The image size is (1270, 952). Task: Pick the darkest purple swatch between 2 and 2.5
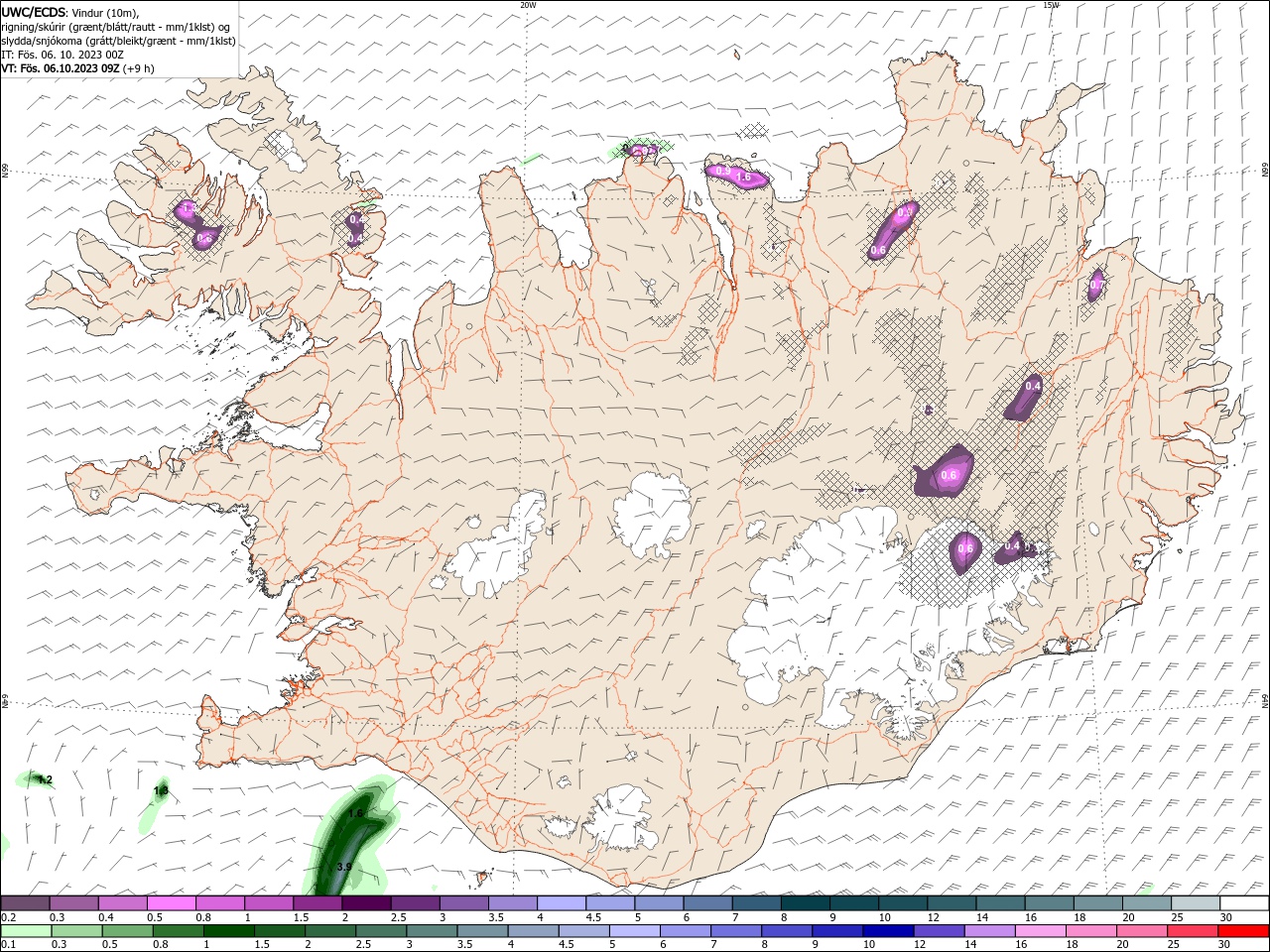pos(366,903)
